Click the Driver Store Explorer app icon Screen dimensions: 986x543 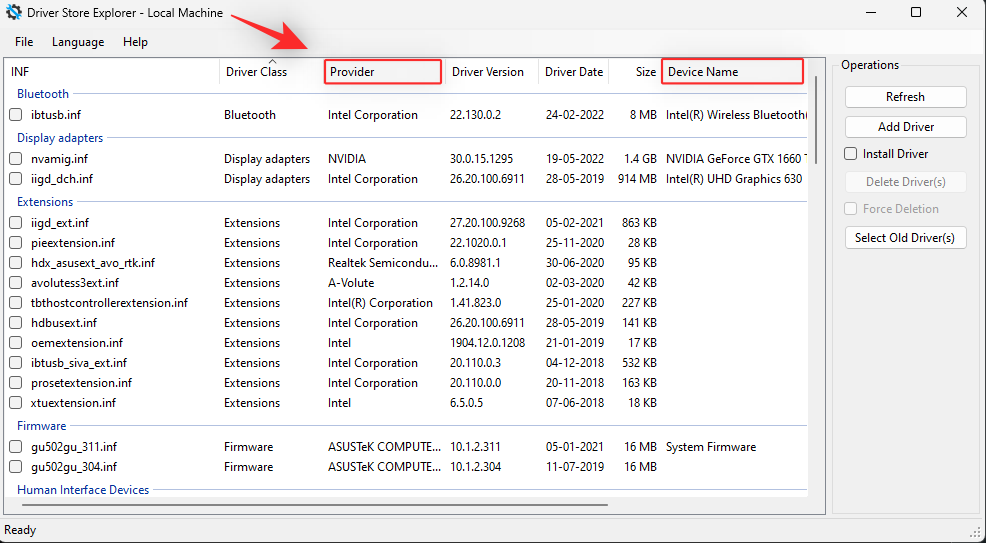tap(14, 13)
